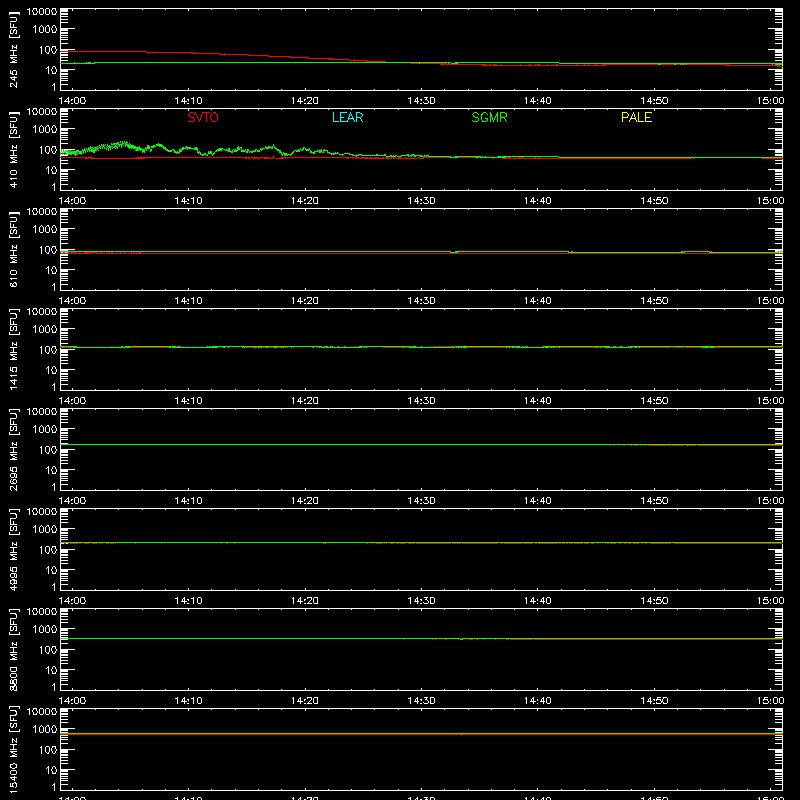Click 14:50 time label under the 2695 MHz plot
800x800 pixels.
[x=654, y=501]
